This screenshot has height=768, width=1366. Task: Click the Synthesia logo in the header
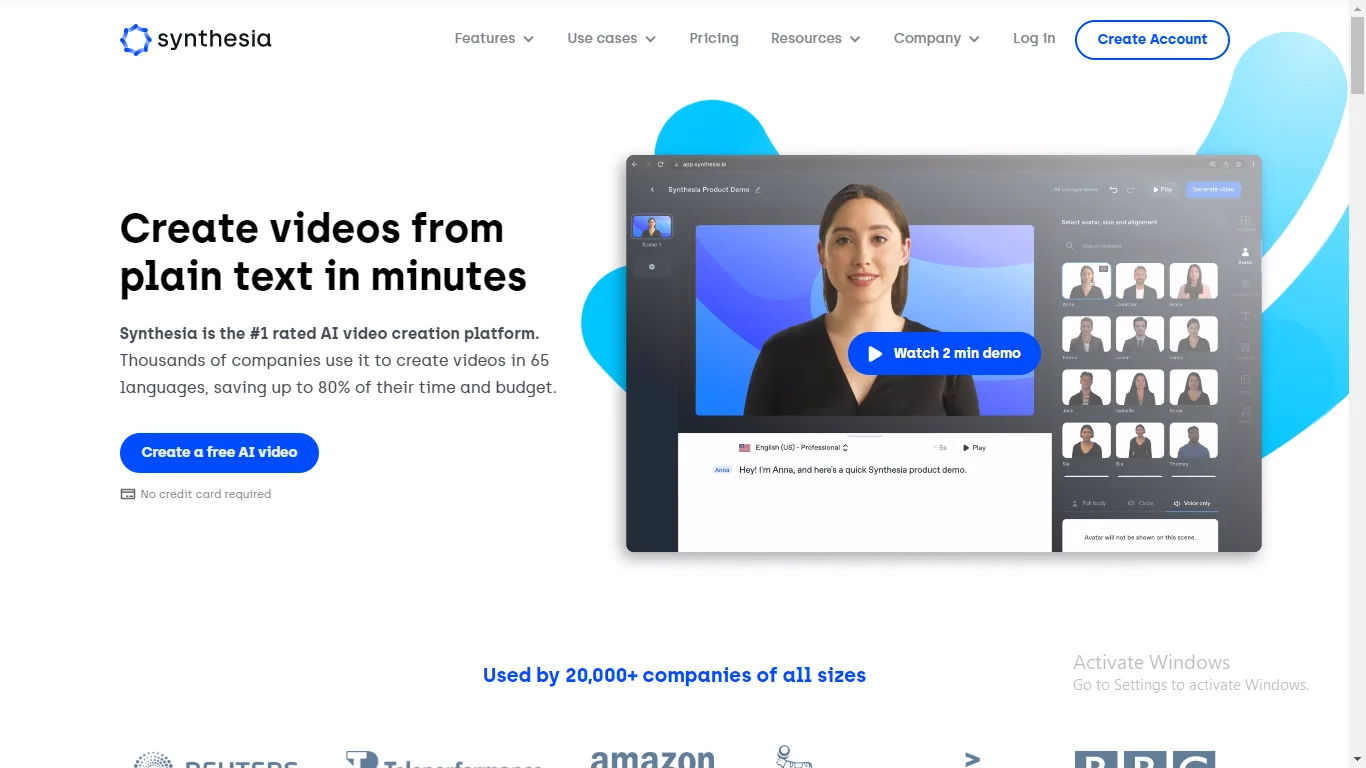pos(196,39)
